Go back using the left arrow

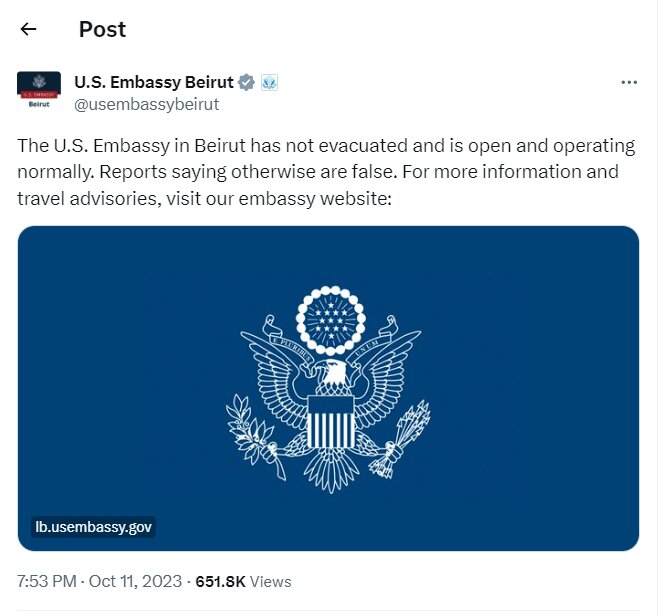[x=28, y=29]
